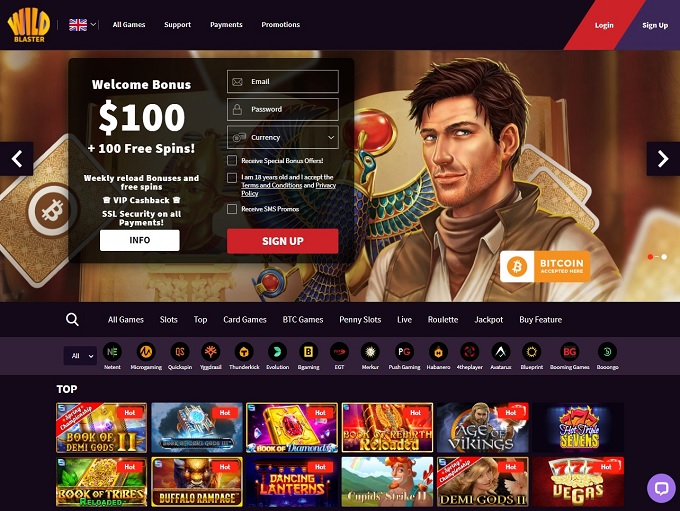This screenshot has width=680, height=511.
Task: Focus the Email input field
Action: [x=283, y=82]
